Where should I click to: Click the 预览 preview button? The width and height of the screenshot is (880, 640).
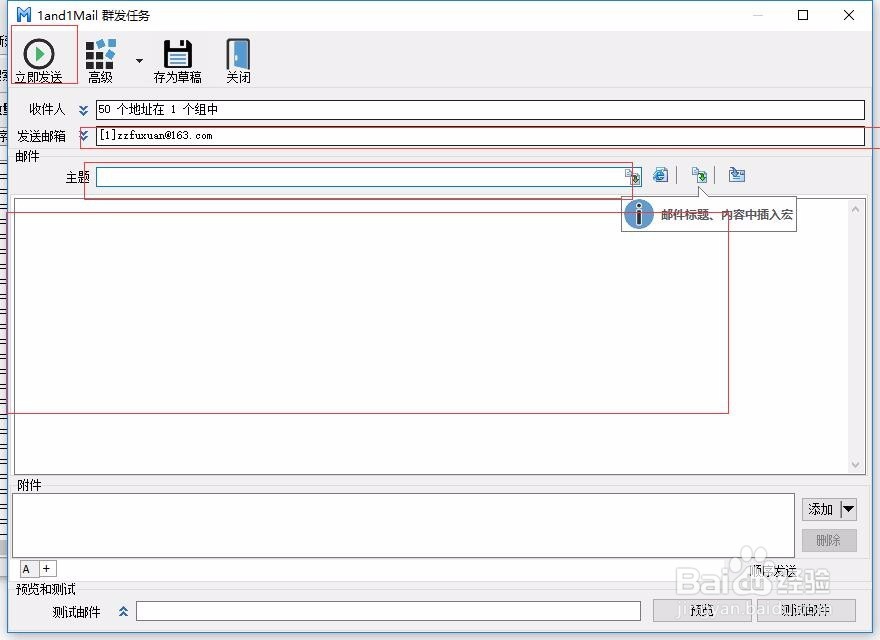[x=702, y=610]
